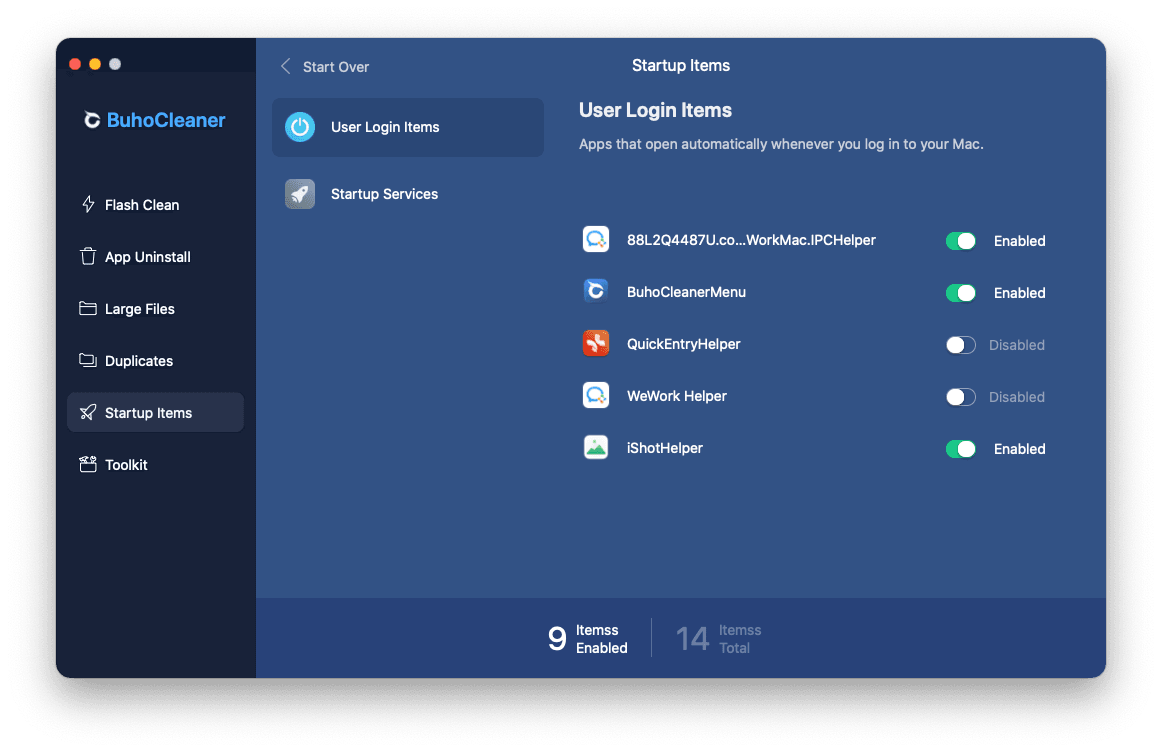Open the Duplicates section icon
1162x752 pixels.
coord(89,360)
